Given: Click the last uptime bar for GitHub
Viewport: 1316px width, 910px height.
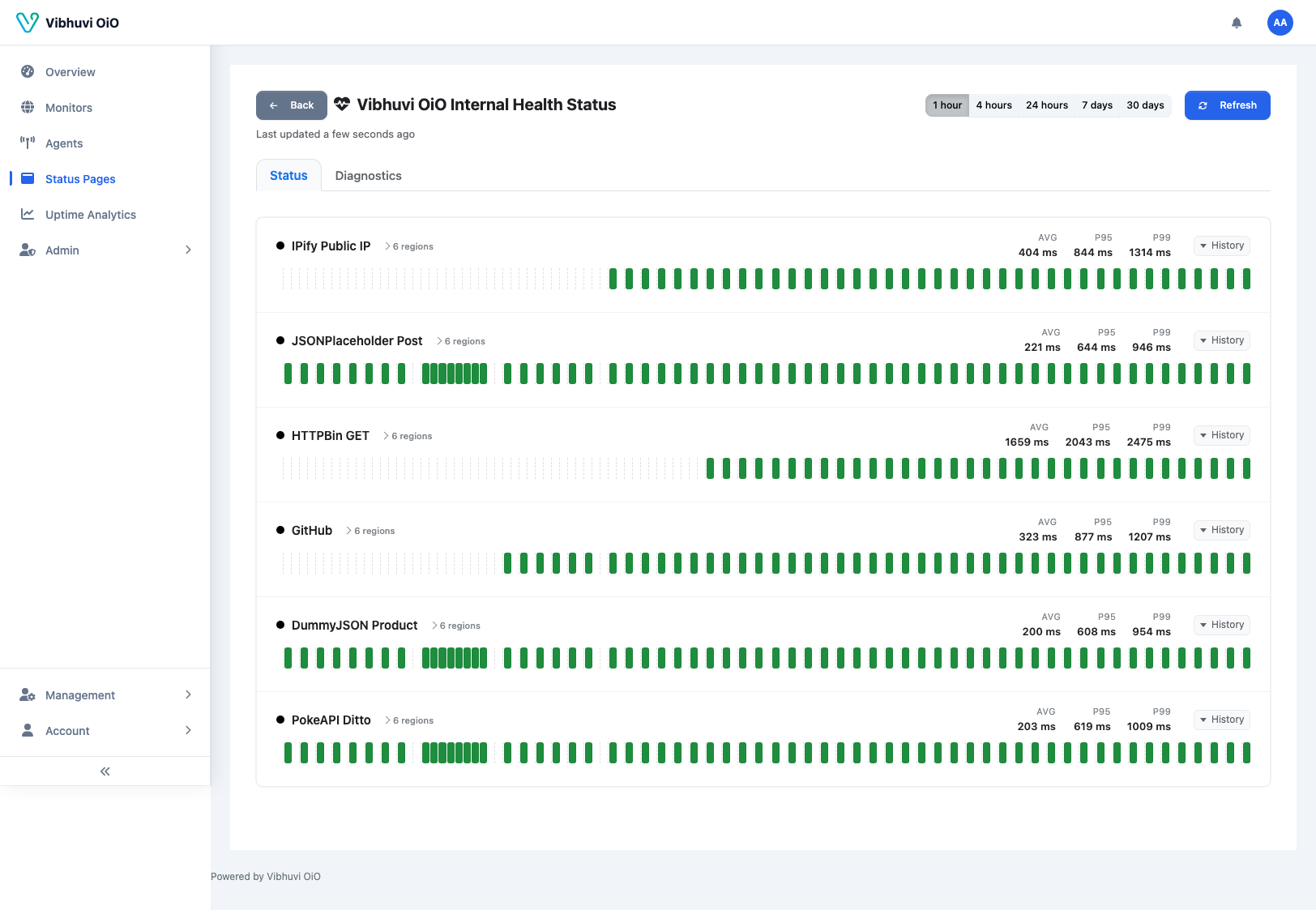Looking at the screenshot, I should (x=1246, y=563).
